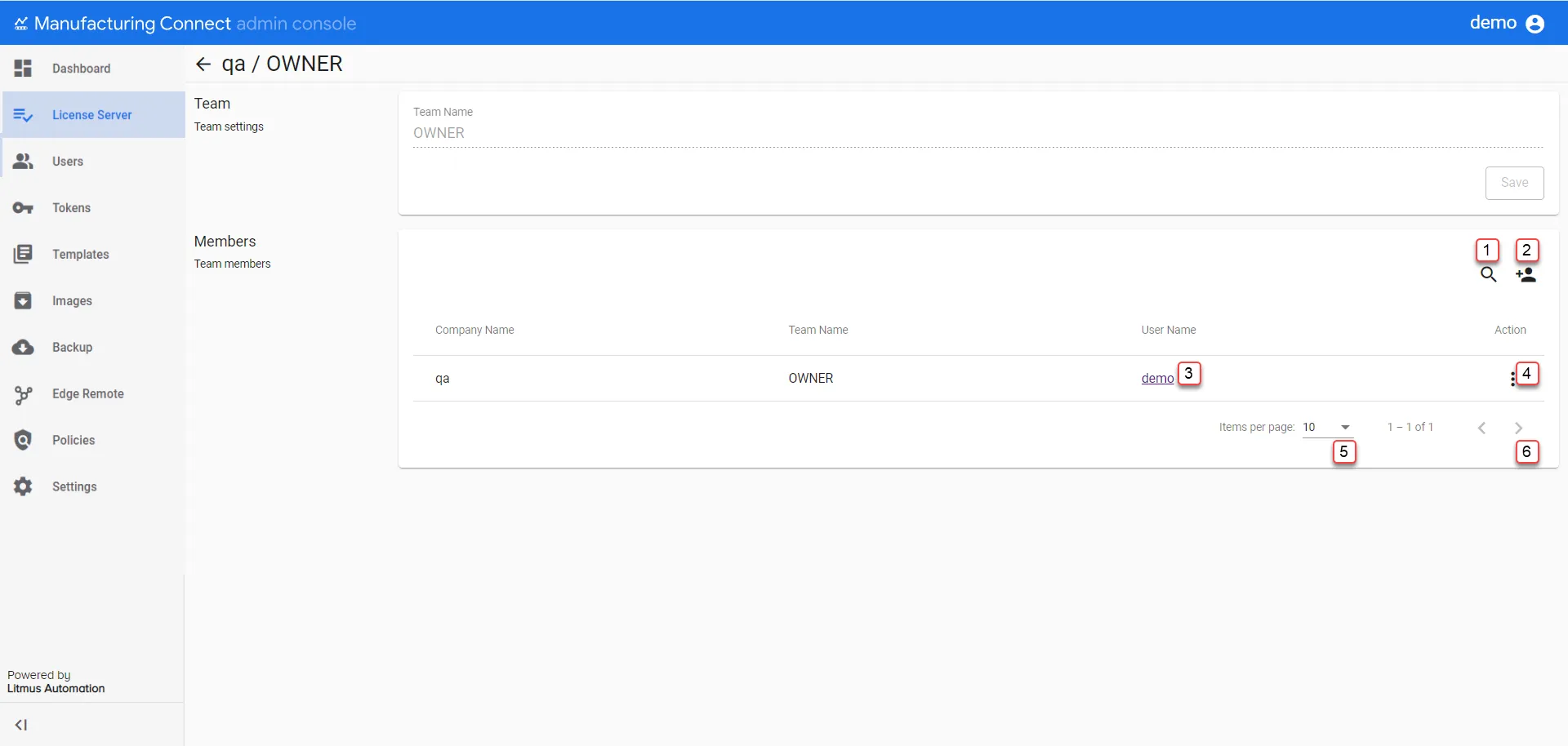Expand the Items per page dropdown
1568x746 pixels.
point(1327,427)
